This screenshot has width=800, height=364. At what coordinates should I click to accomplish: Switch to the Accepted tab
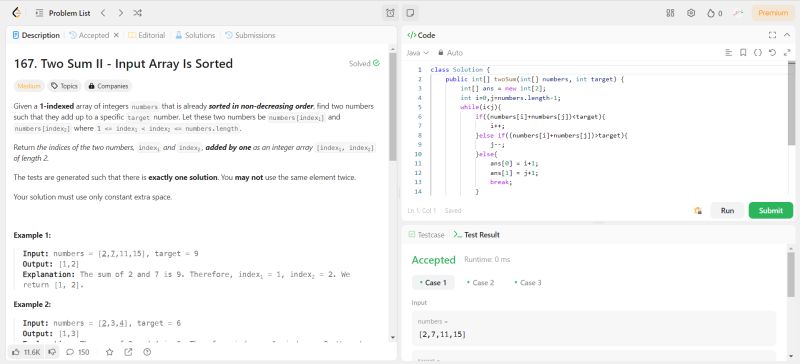click(x=89, y=35)
